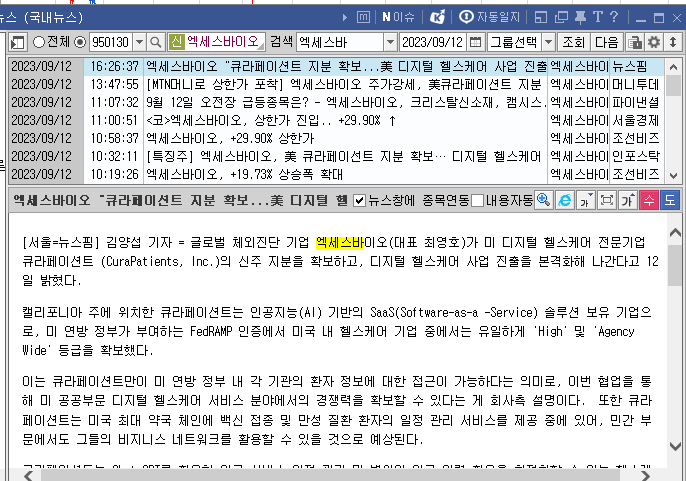Click the article scroll up arrow
The width and height of the screenshot is (686, 481).
click(675, 233)
